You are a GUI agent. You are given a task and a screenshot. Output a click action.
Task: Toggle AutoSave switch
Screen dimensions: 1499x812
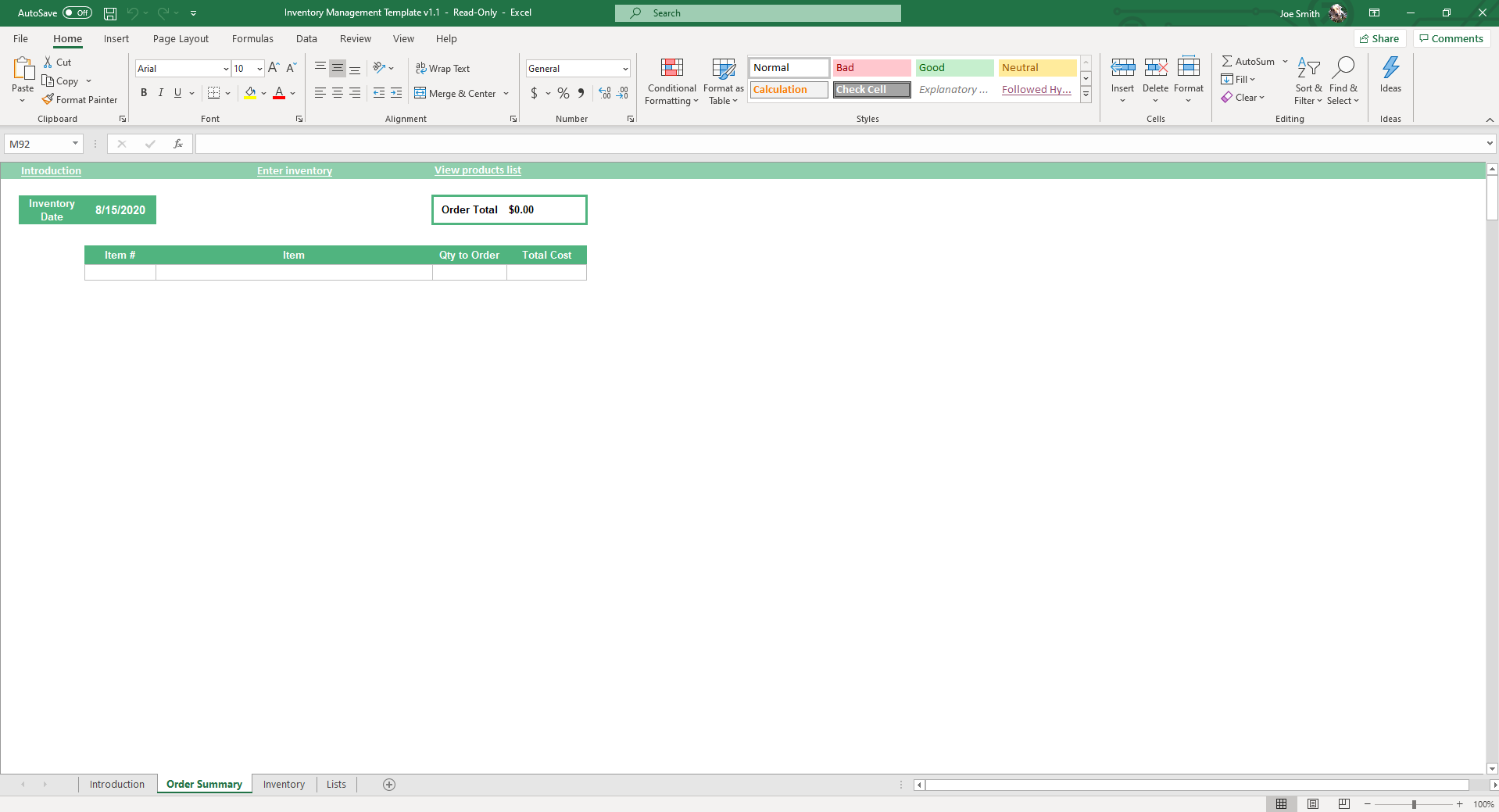(x=77, y=13)
